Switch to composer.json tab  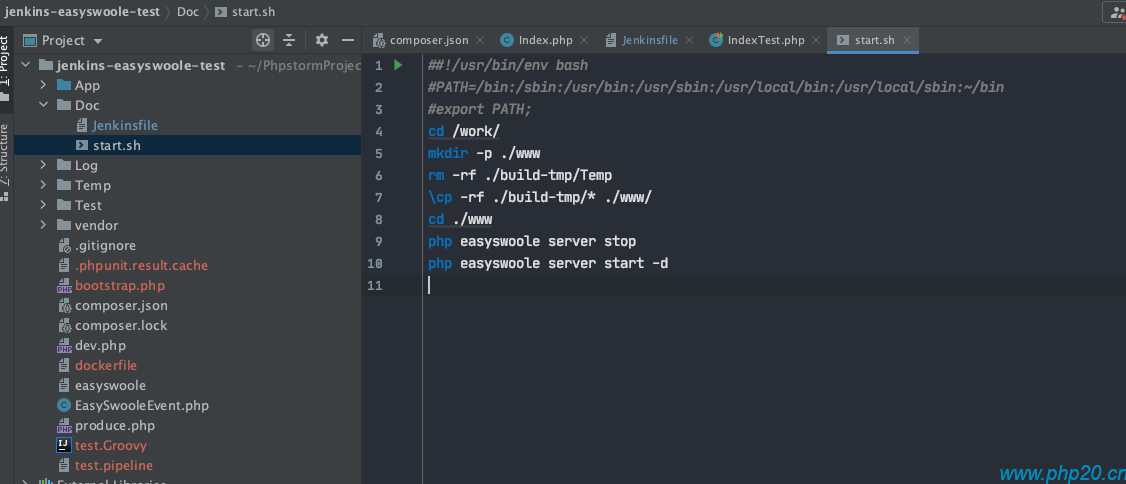[429, 40]
